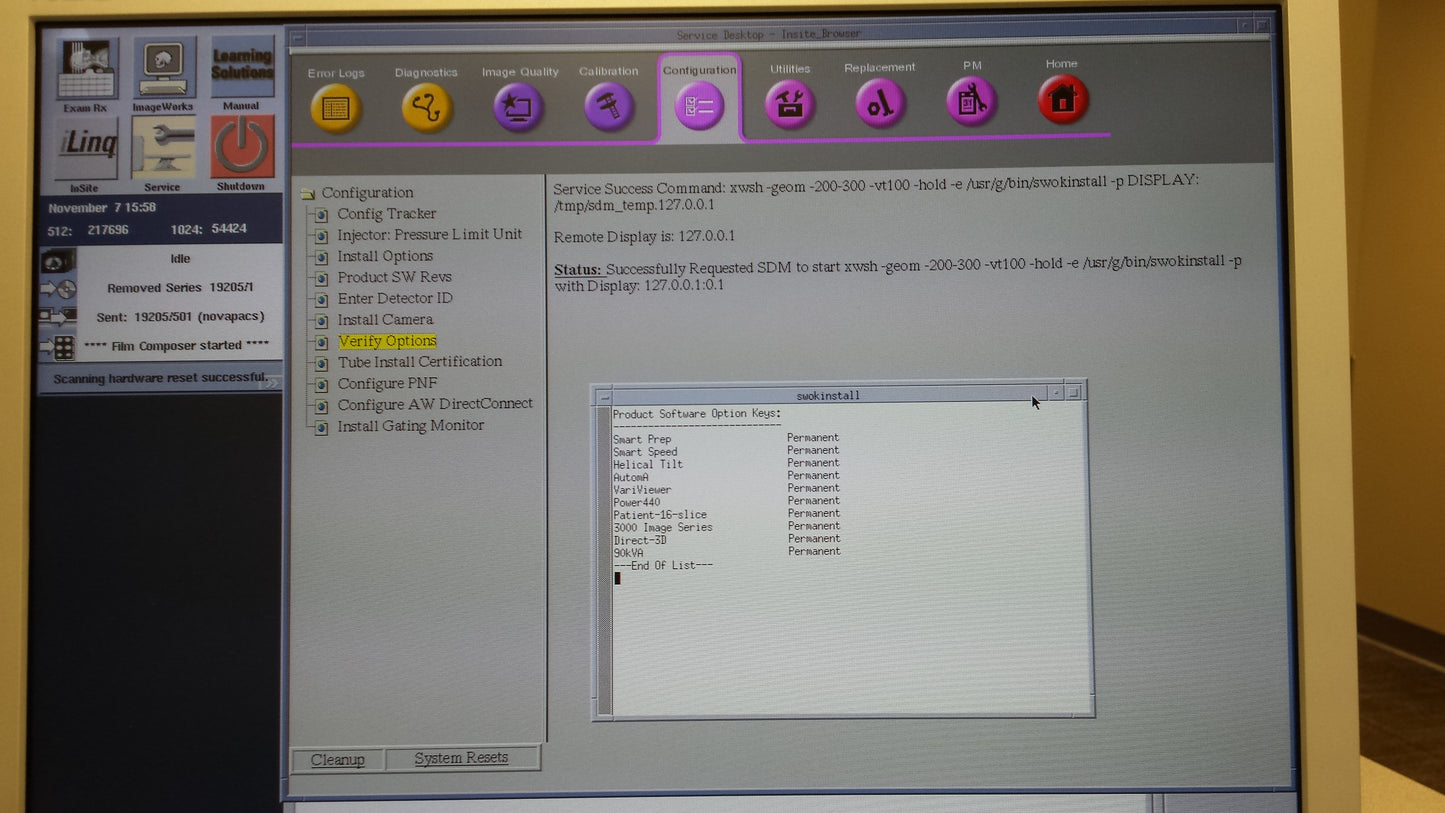Select the Replacement icon

point(880,103)
